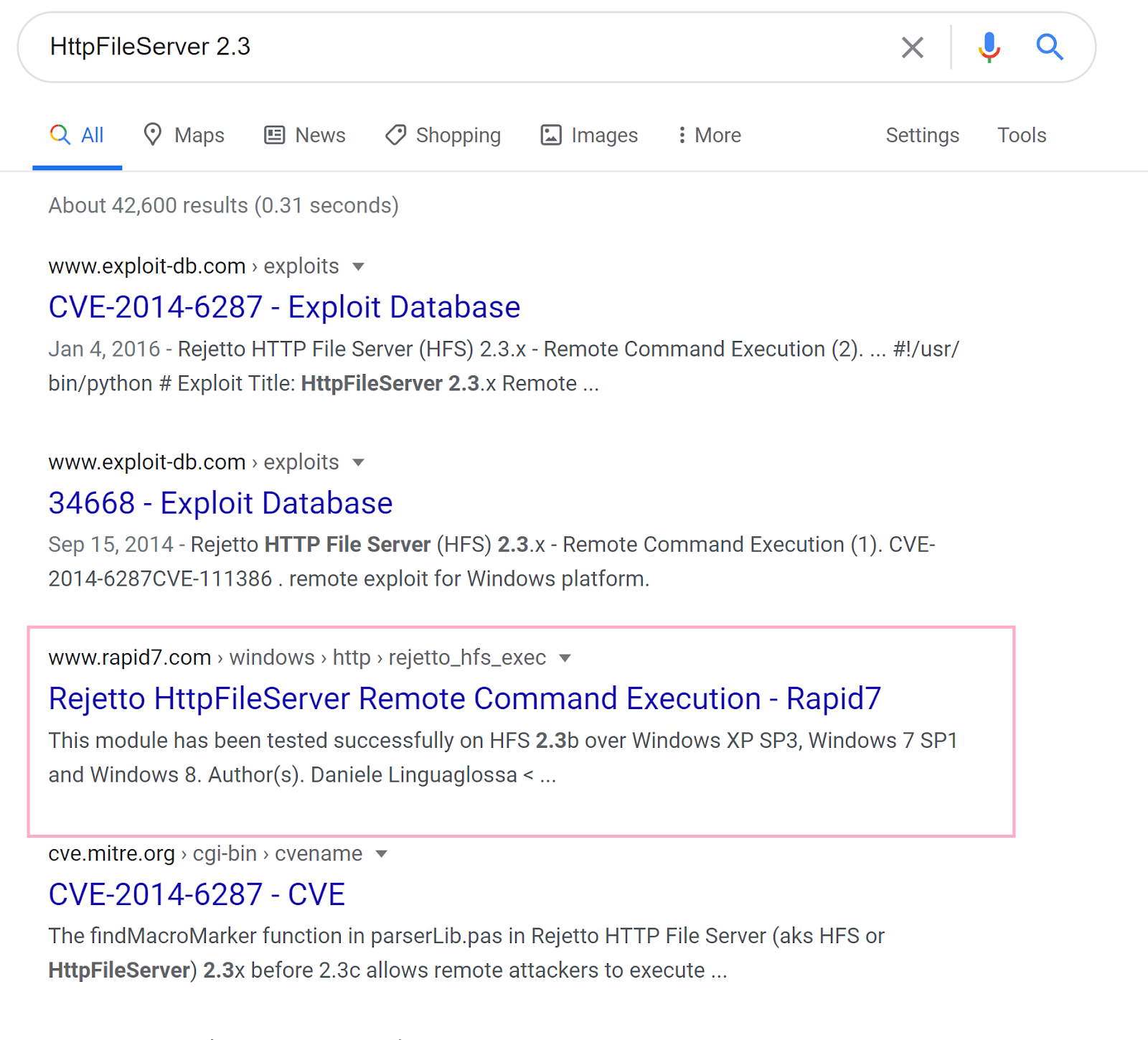This screenshot has width=1148, height=1040.
Task: Expand the second exploit-db result dropdown arrow
Action: (x=359, y=462)
